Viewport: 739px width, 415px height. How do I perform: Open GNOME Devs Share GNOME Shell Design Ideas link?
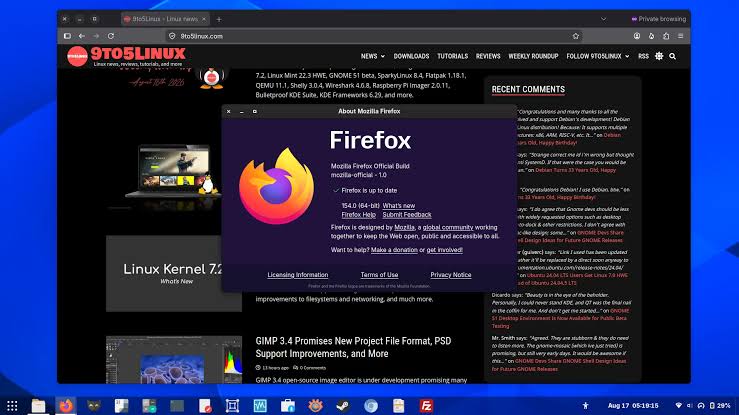tap(559, 365)
